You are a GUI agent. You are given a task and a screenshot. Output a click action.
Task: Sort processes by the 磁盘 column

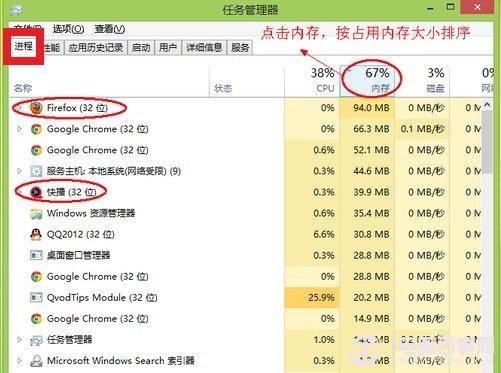422,81
